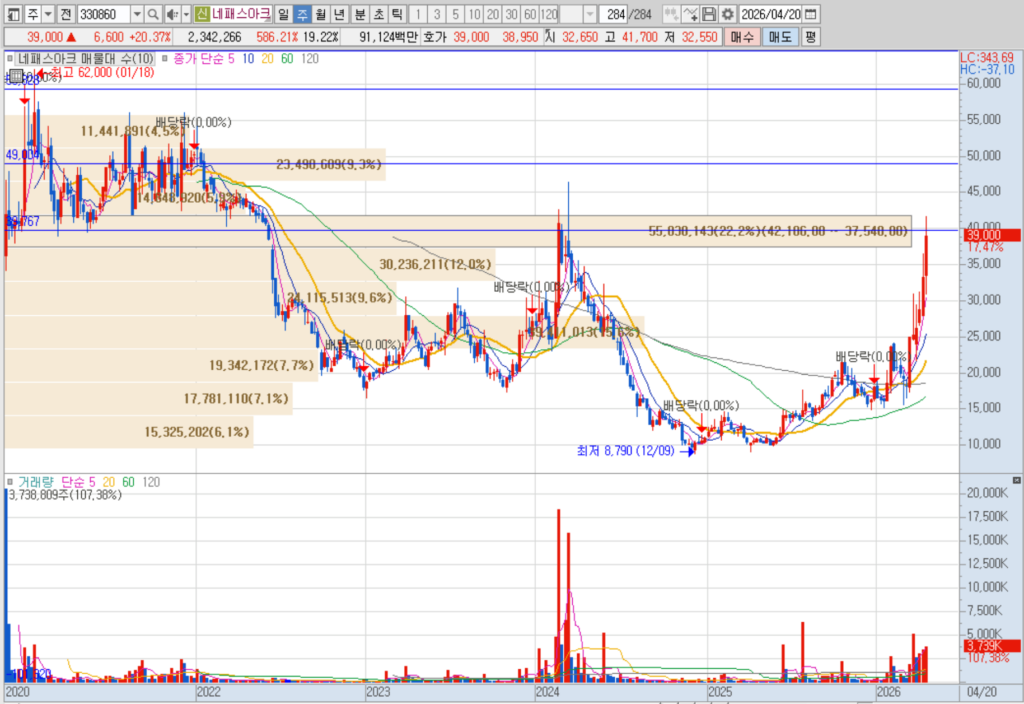Select interval 120 button
The width and height of the screenshot is (1024, 704).
(549, 14)
